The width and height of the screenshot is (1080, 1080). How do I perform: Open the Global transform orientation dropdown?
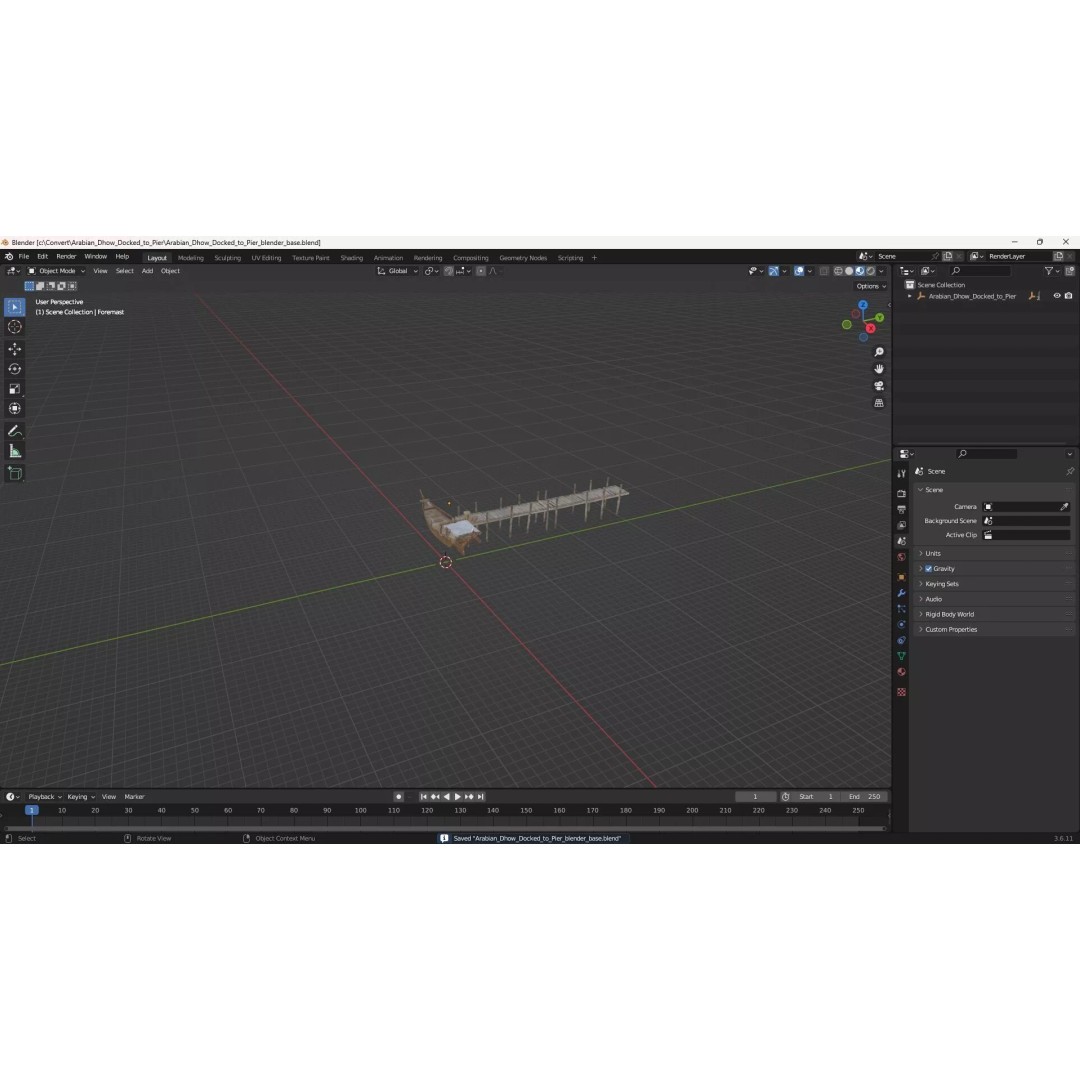pos(397,271)
